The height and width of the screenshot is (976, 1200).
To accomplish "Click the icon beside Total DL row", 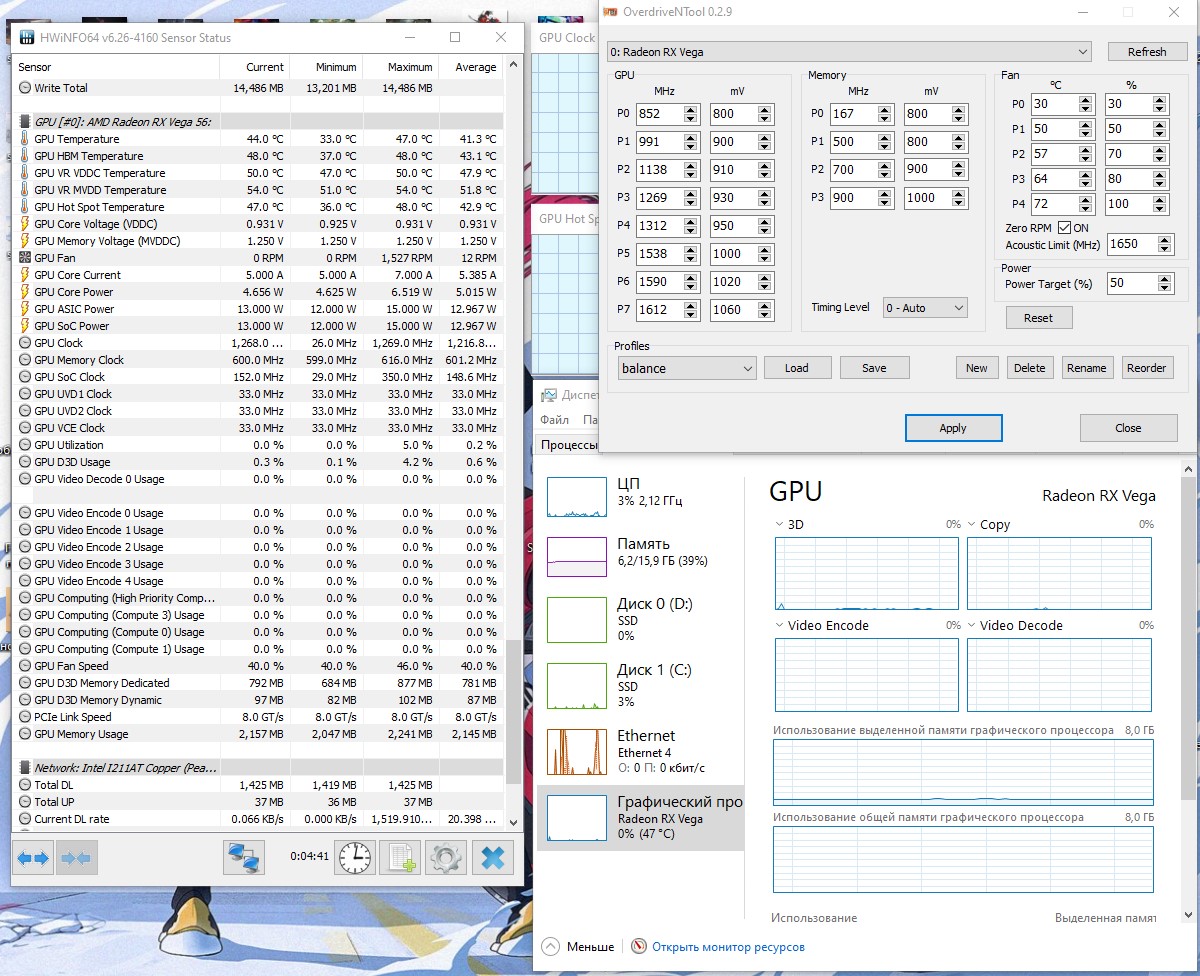I will 25,785.
